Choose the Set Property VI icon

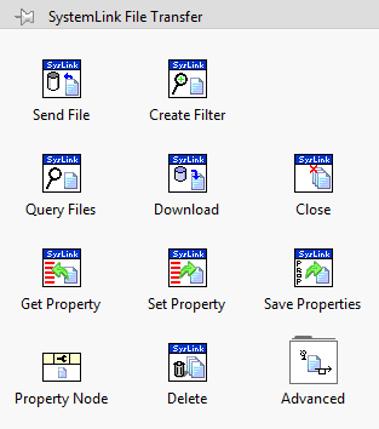[188, 268]
